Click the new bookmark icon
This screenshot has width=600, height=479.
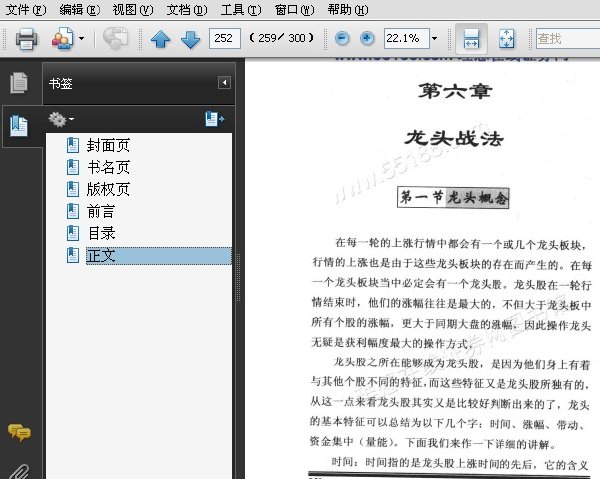pyautogui.click(x=214, y=119)
